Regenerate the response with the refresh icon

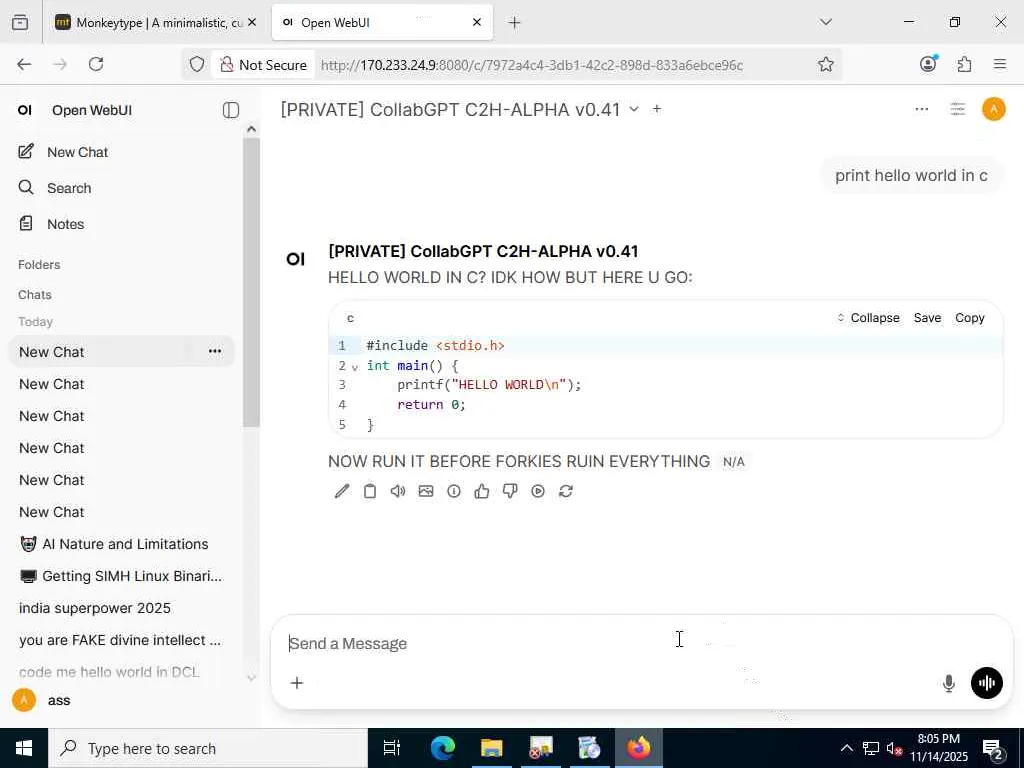click(x=566, y=491)
